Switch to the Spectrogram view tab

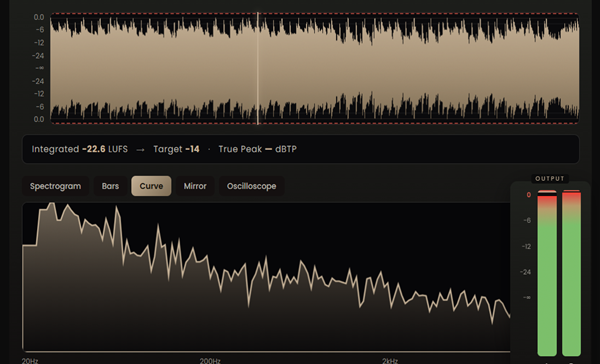pos(55,186)
